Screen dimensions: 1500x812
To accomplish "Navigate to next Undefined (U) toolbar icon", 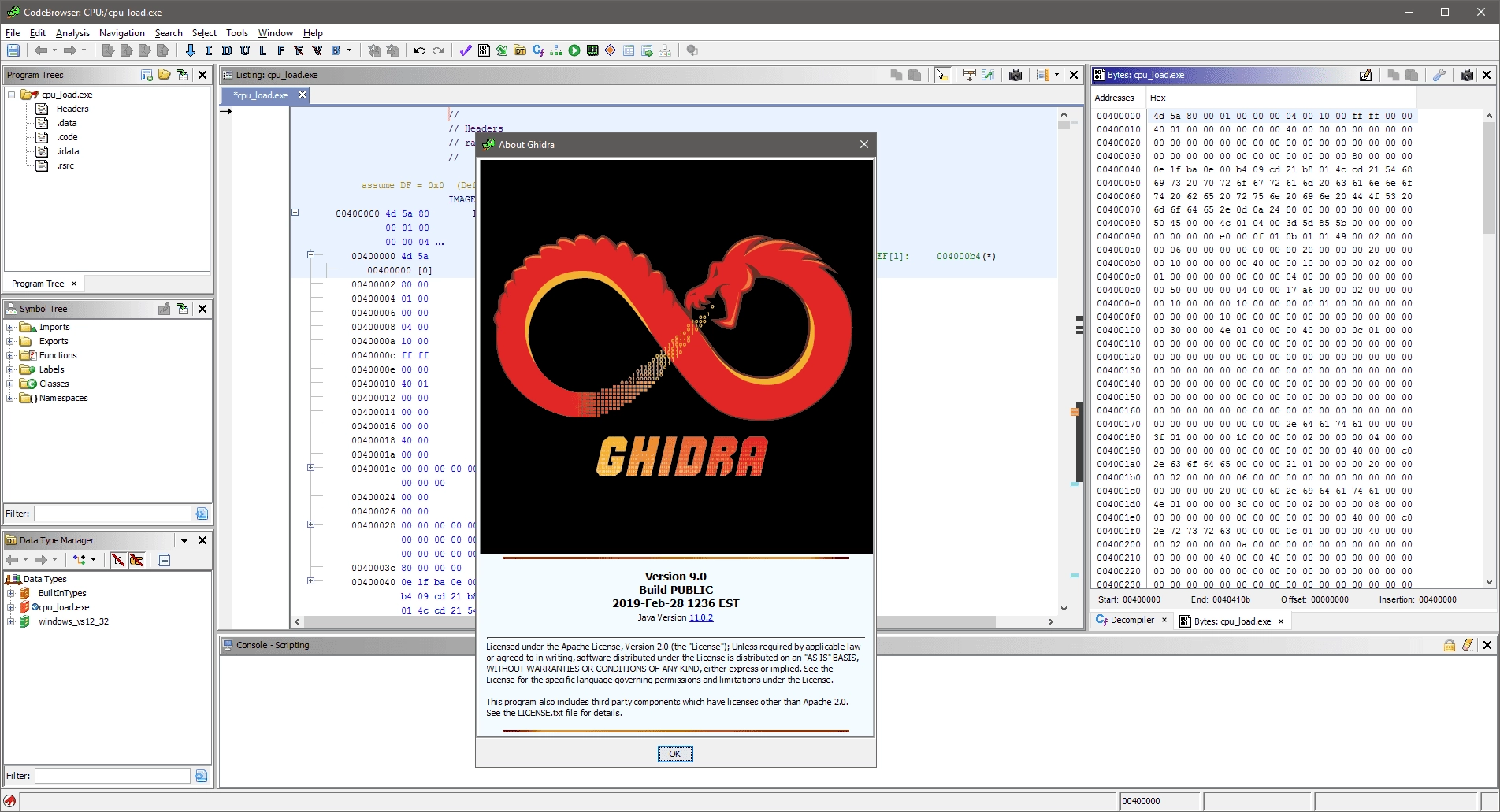I will tap(245, 50).
